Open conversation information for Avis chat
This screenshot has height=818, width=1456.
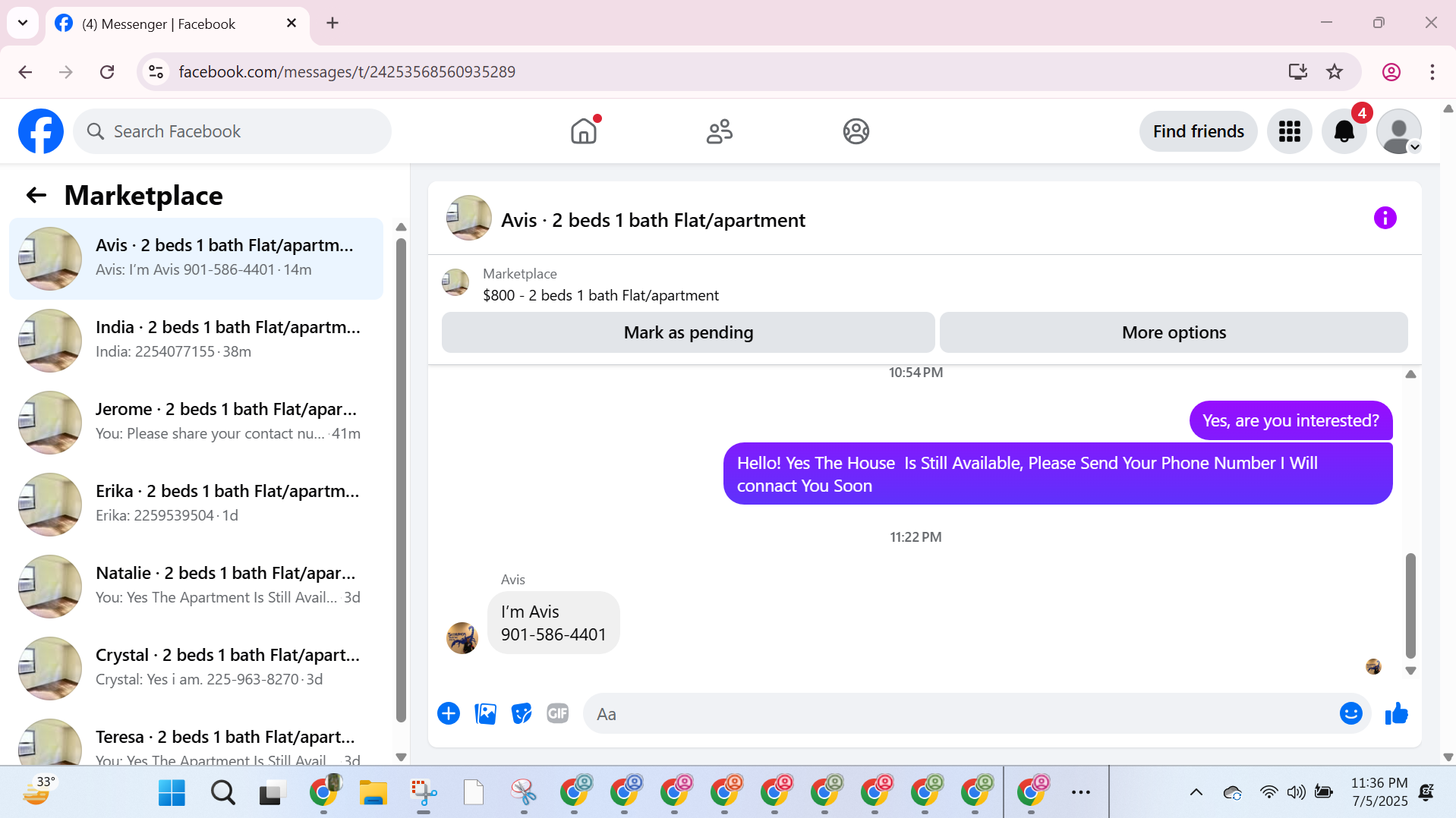pos(1385,219)
